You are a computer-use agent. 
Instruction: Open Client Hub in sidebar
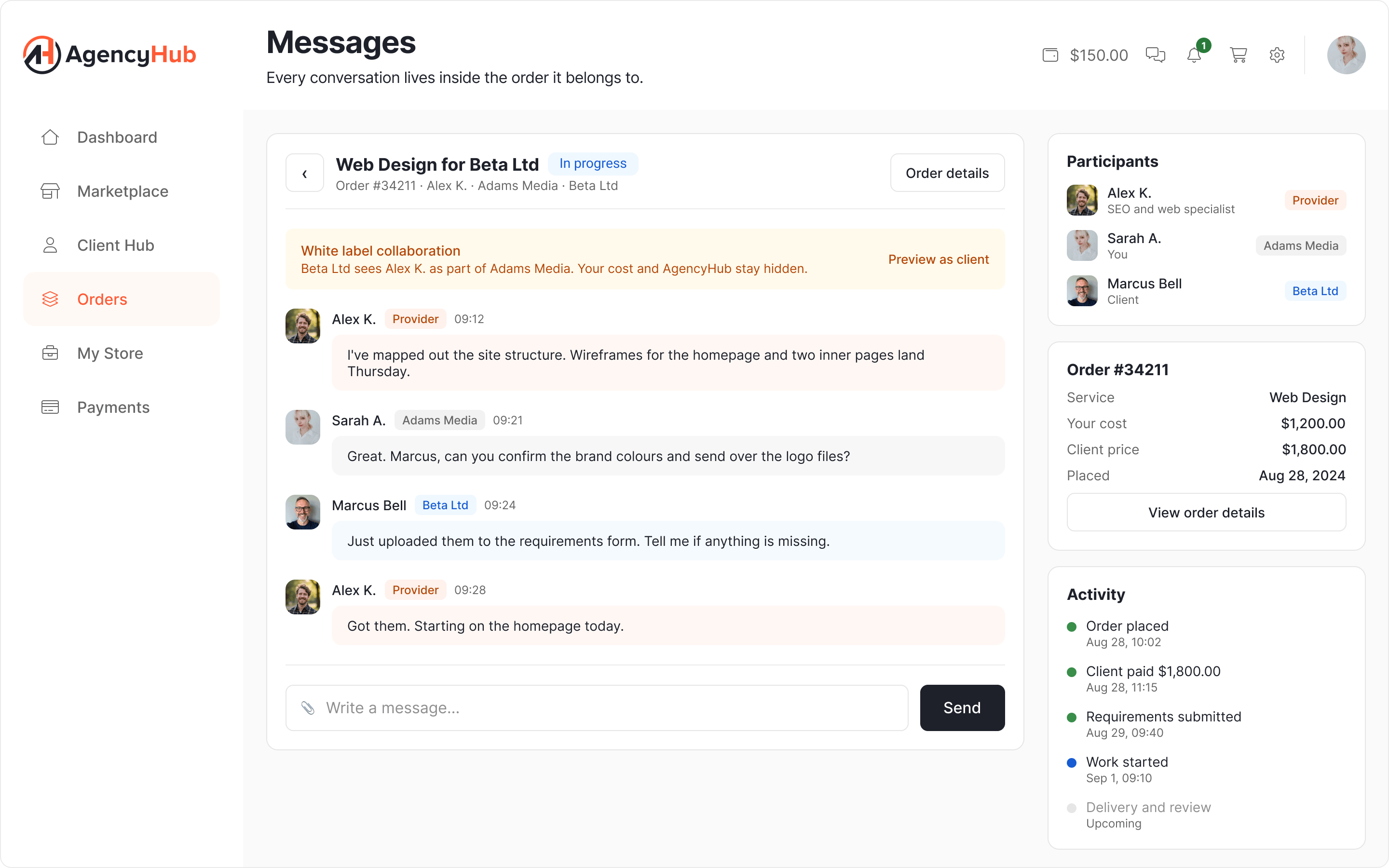pos(121,245)
